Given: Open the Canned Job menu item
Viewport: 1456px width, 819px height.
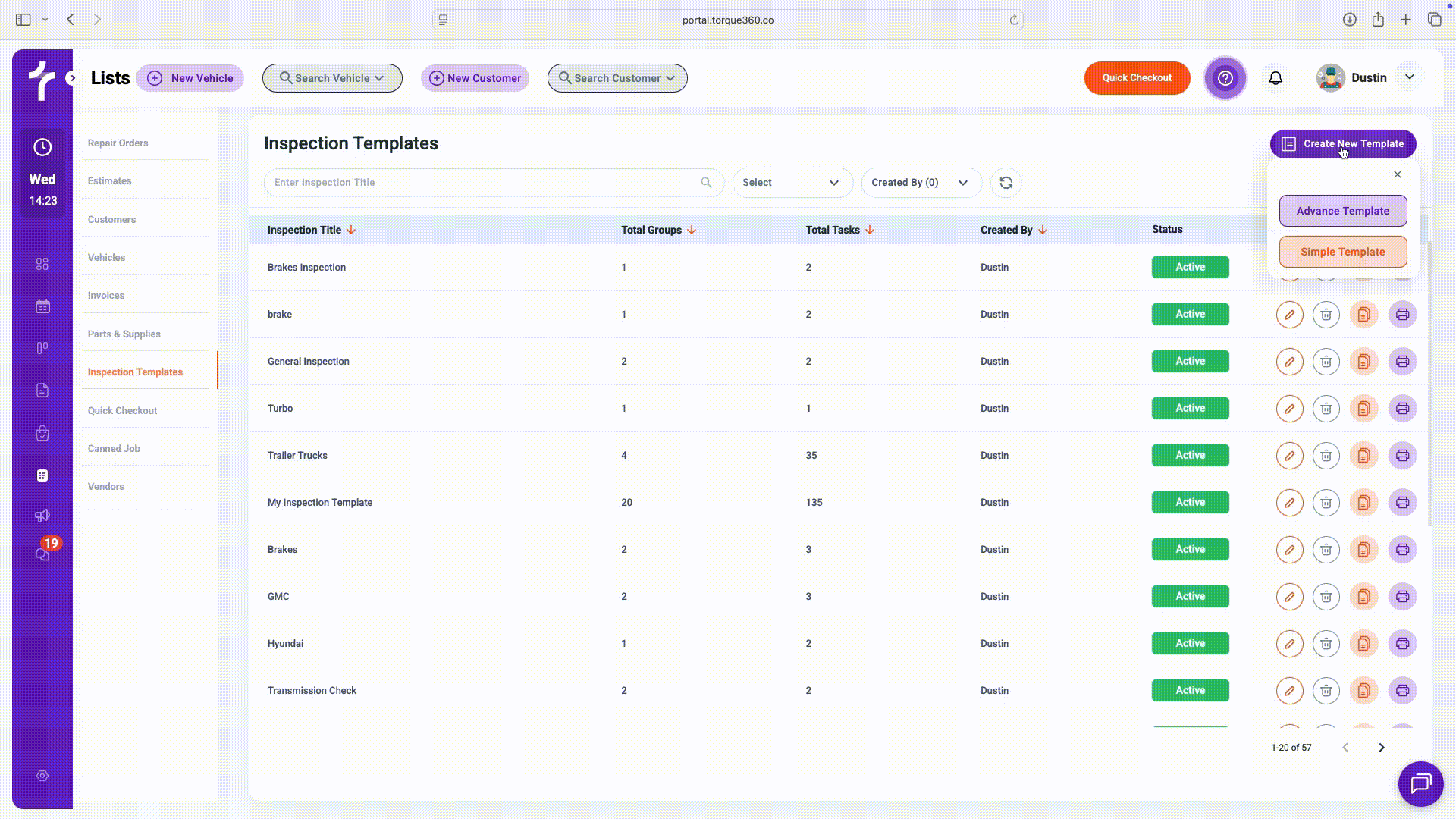Looking at the screenshot, I should 114,449.
